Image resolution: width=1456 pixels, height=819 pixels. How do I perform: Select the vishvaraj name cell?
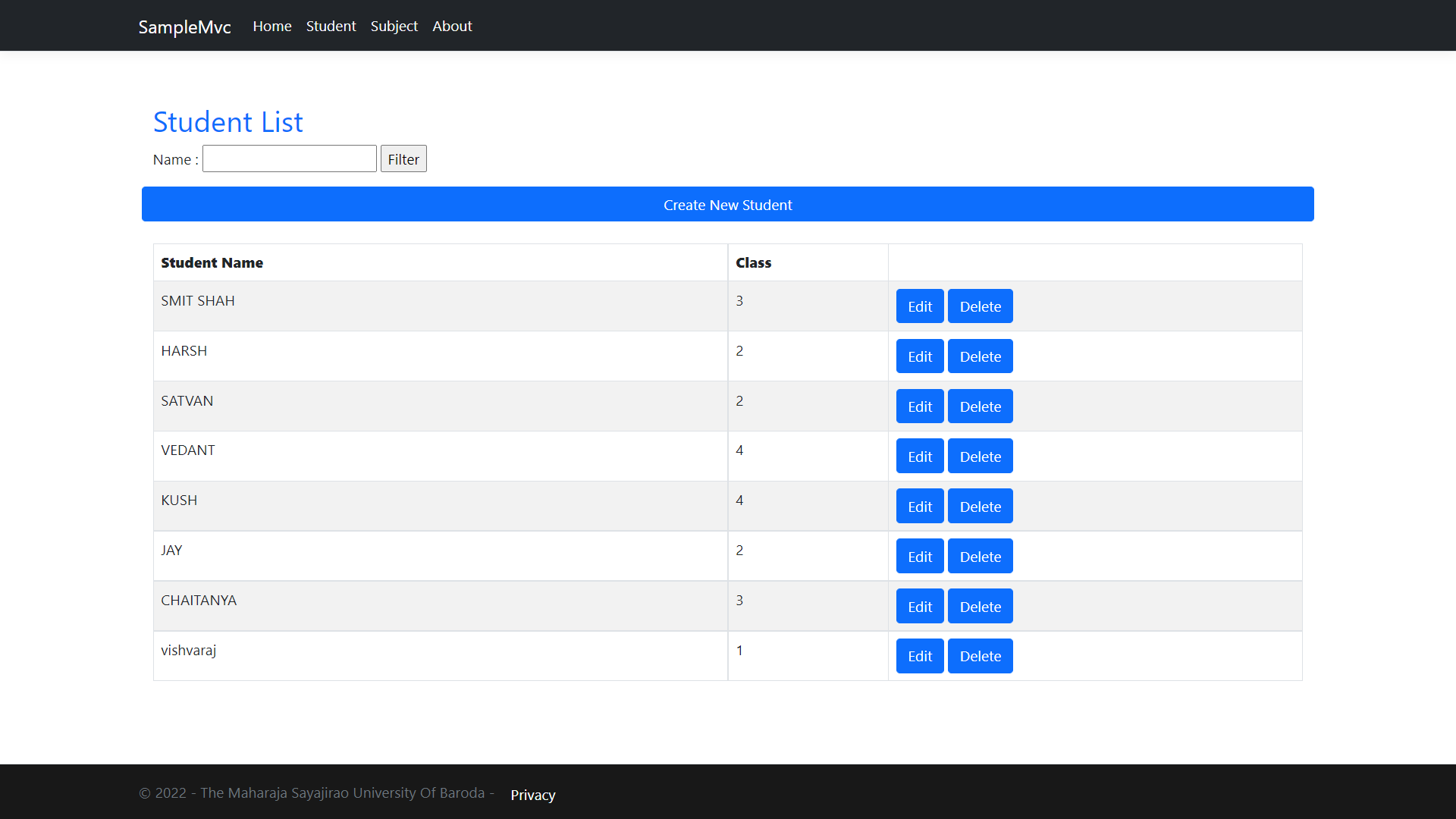[x=441, y=656]
